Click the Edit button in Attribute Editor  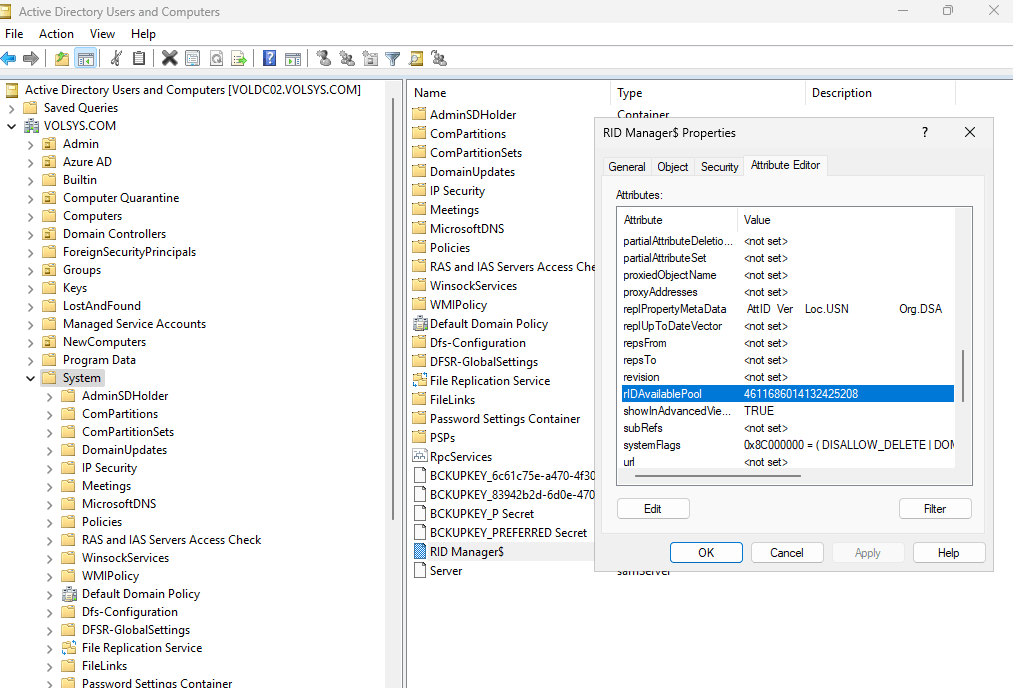click(x=653, y=509)
